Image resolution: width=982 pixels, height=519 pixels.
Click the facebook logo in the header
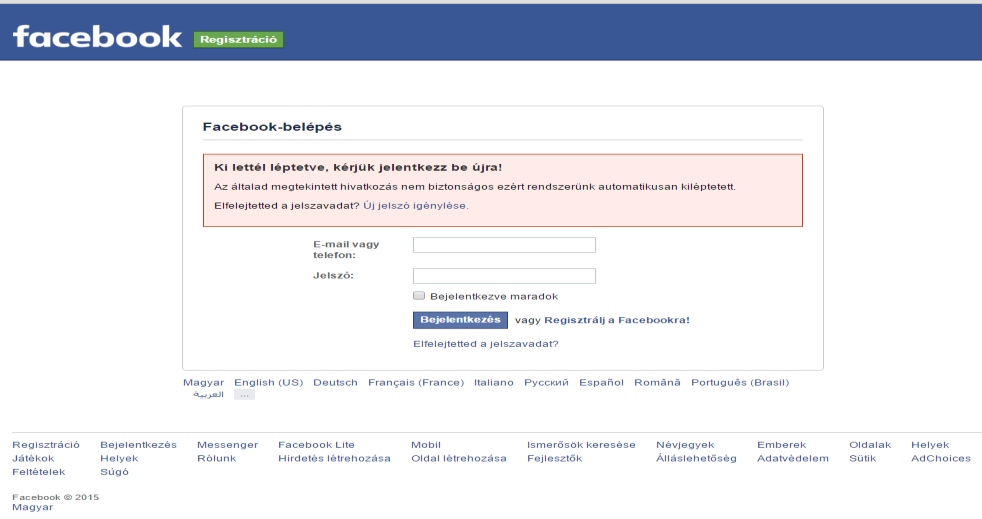click(97, 37)
